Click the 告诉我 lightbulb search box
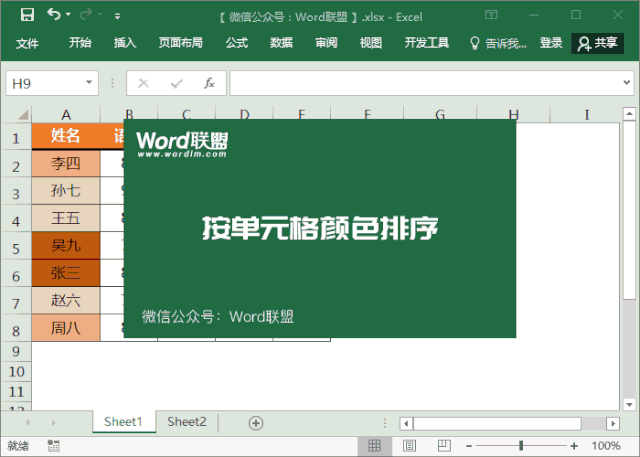Image resolution: width=640 pixels, height=457 pixels. click(x=498, y=43)
